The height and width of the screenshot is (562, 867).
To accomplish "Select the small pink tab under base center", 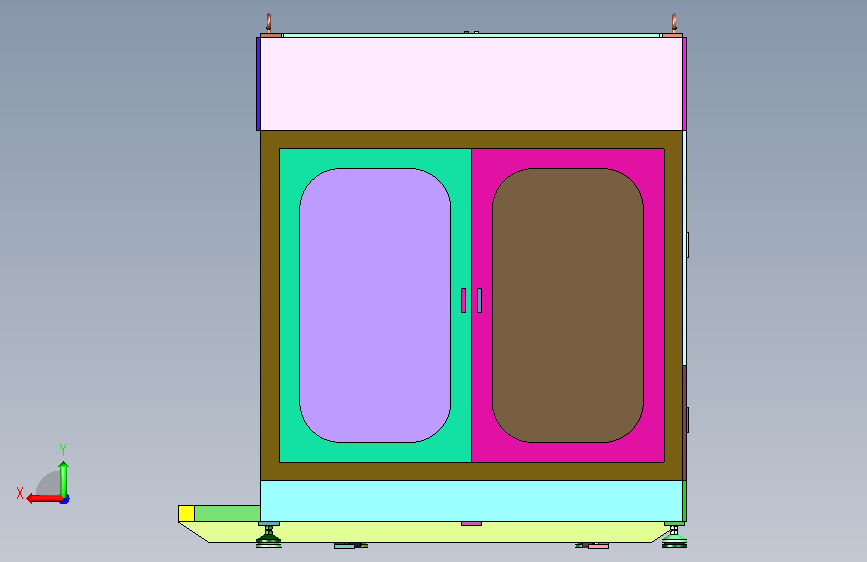I will pyautogui.click(x=471, y=523).
